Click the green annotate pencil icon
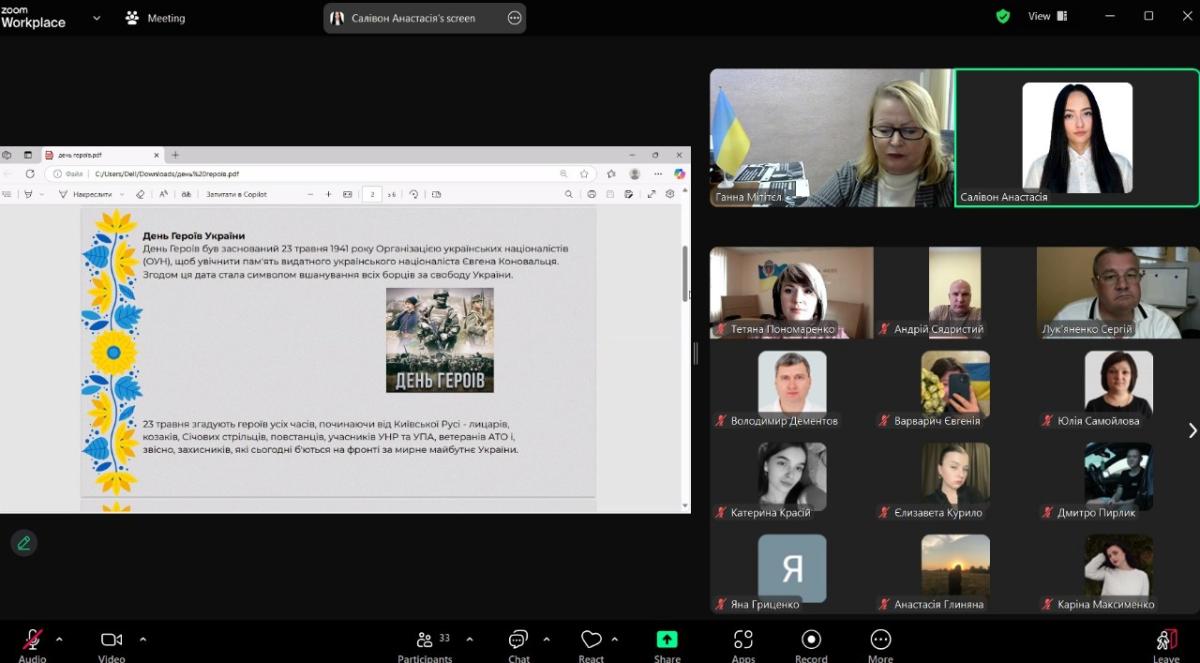Viewport: 1200px width, 663px height. 24,543
